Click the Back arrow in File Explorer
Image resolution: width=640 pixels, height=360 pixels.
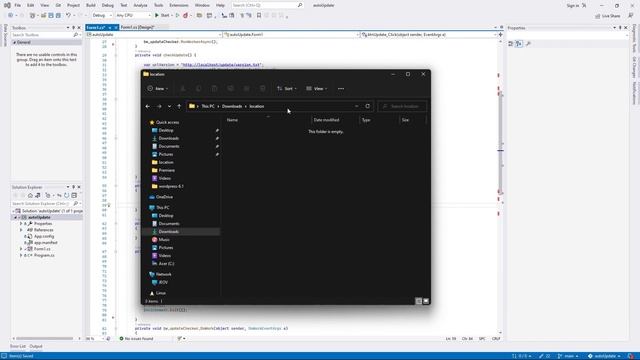tap(148, 107)
